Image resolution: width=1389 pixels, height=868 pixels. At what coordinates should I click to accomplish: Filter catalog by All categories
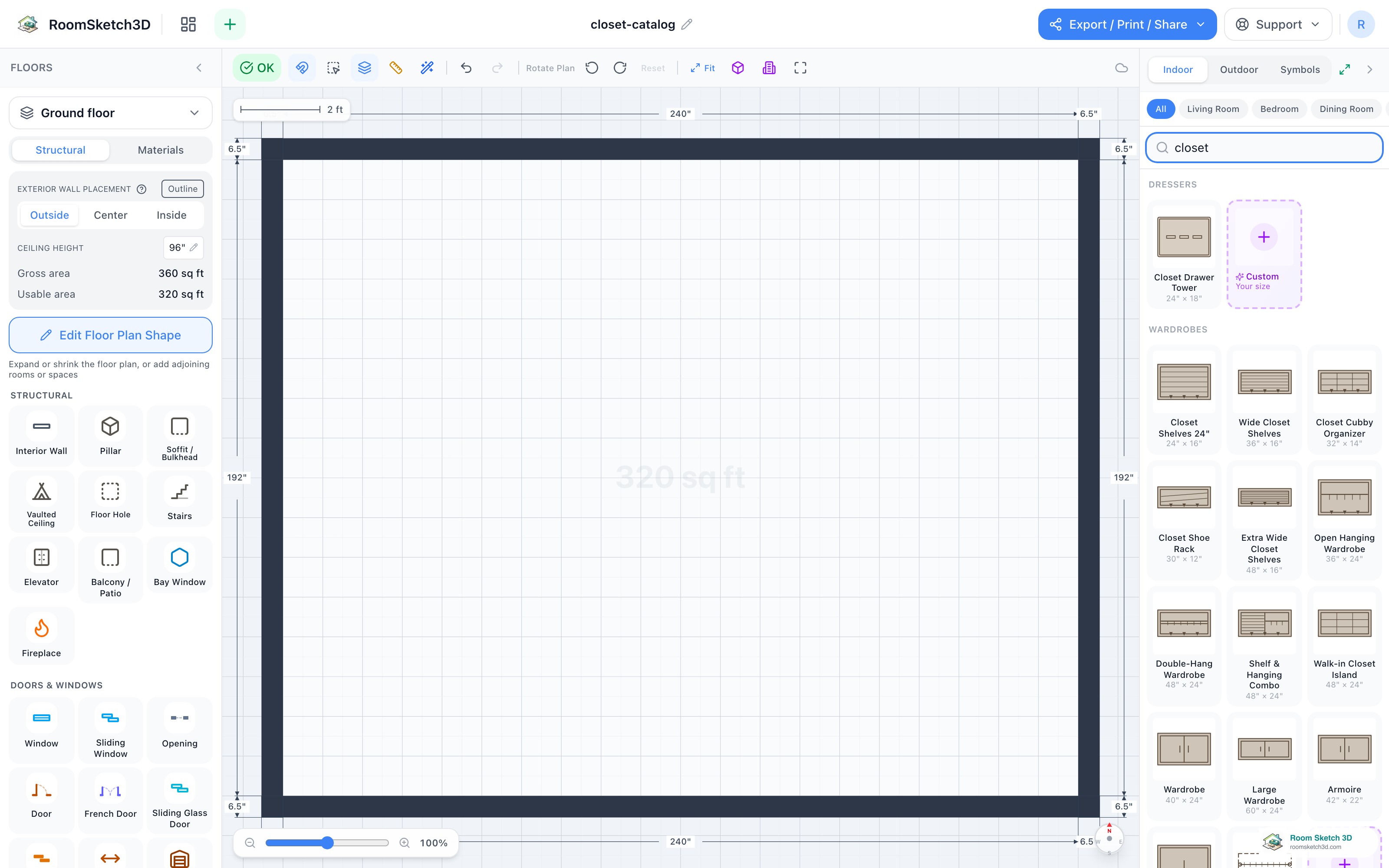click(1161, 109)
